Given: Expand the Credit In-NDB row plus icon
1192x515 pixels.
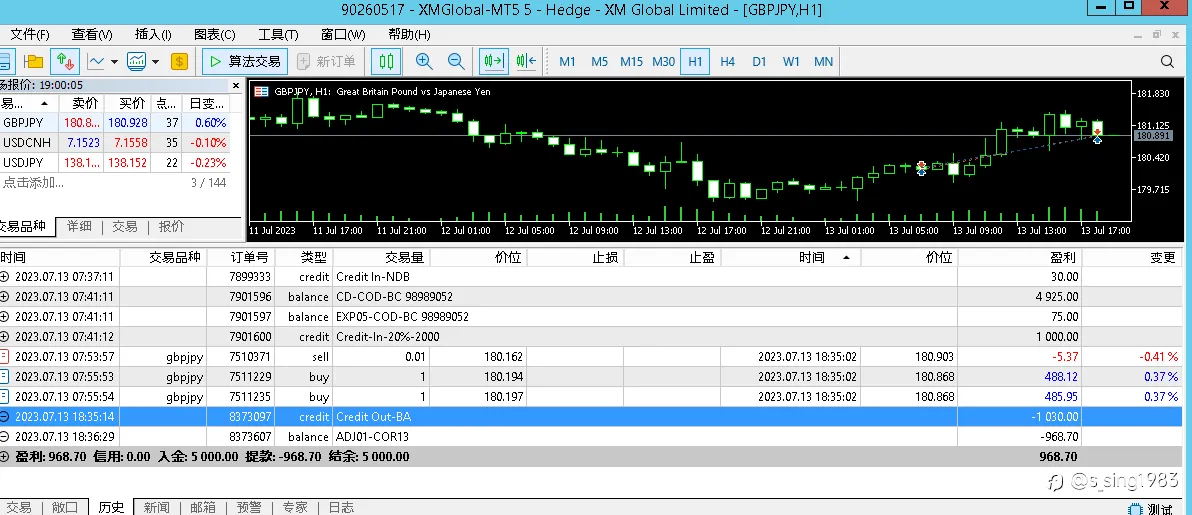Looking at the screenshot, I should (5, 277).
